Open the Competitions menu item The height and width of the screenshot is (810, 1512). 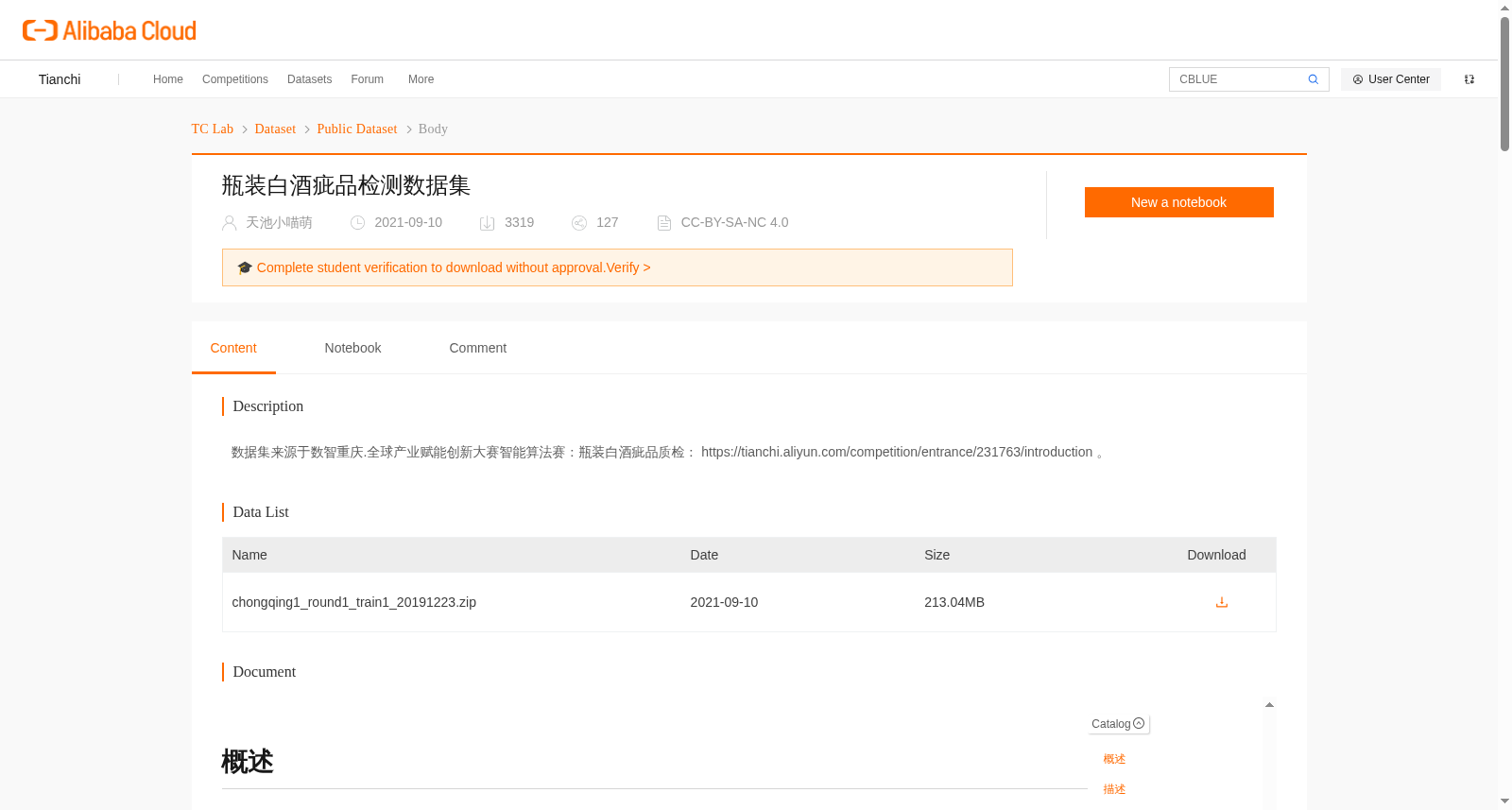point(235,79)
